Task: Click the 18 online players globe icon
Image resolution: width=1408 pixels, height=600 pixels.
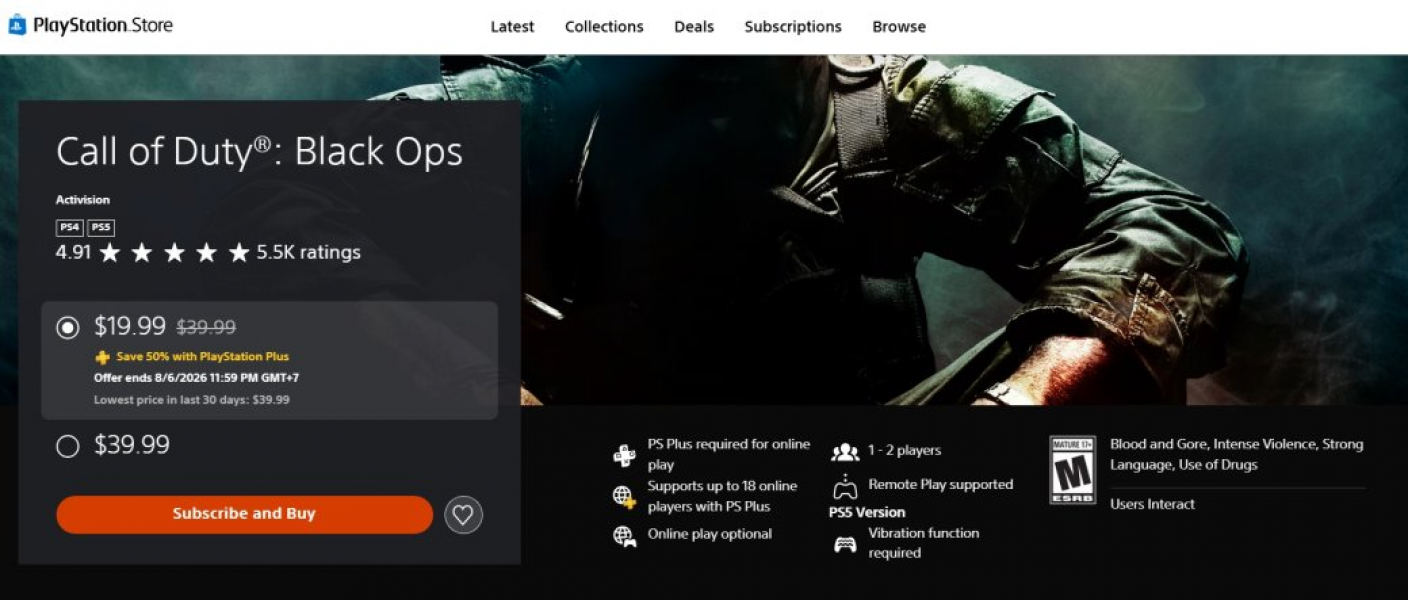Action: (624, 496)
